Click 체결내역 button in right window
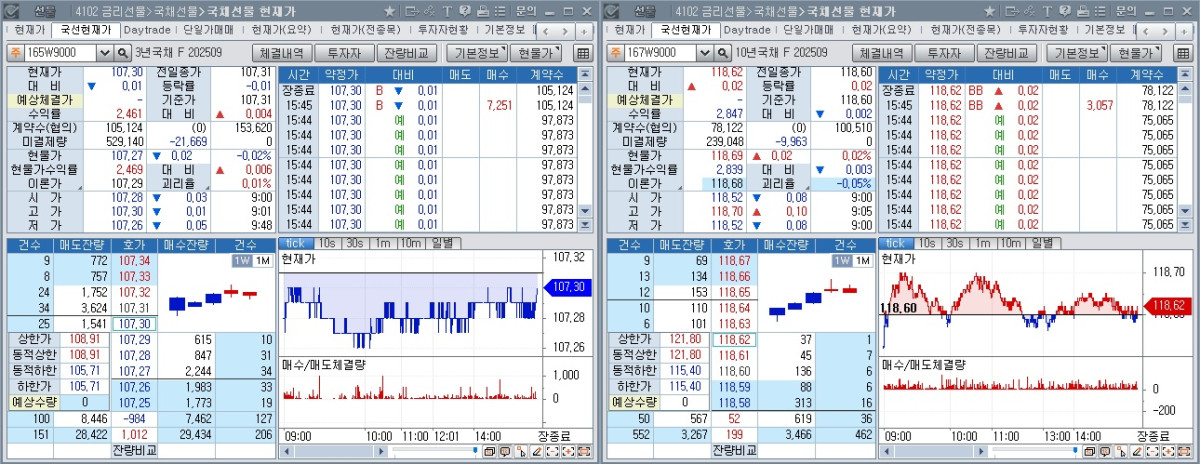 (883, 53)
